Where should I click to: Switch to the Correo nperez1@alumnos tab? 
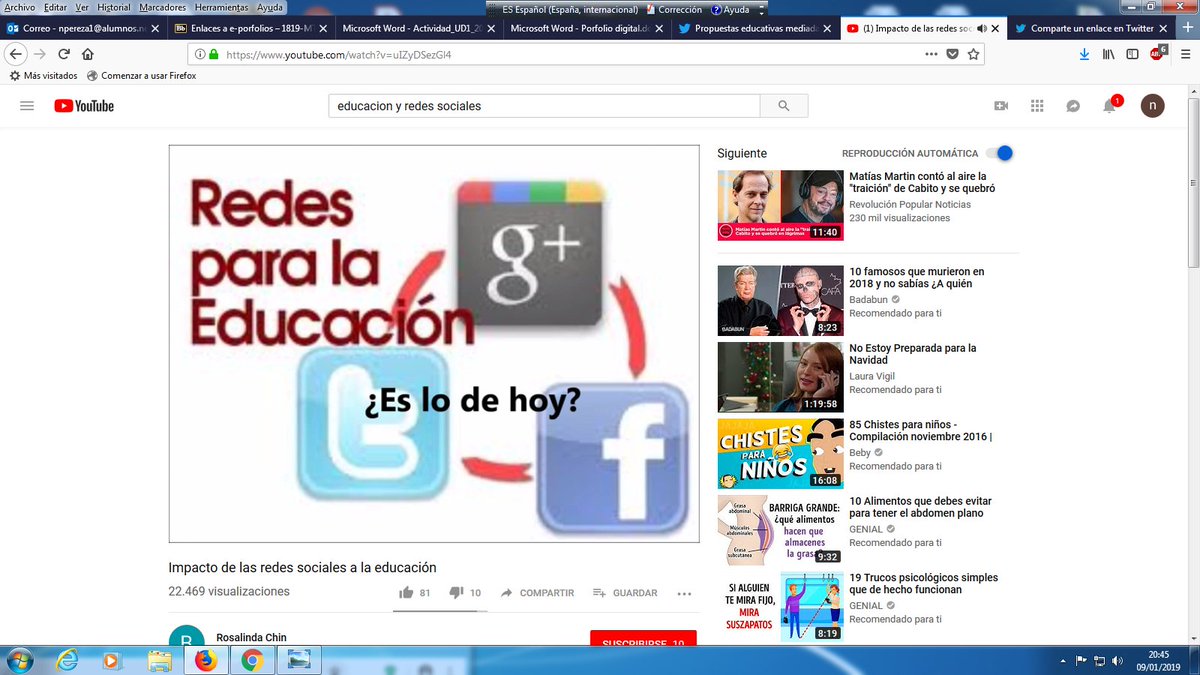pos(82,29)
